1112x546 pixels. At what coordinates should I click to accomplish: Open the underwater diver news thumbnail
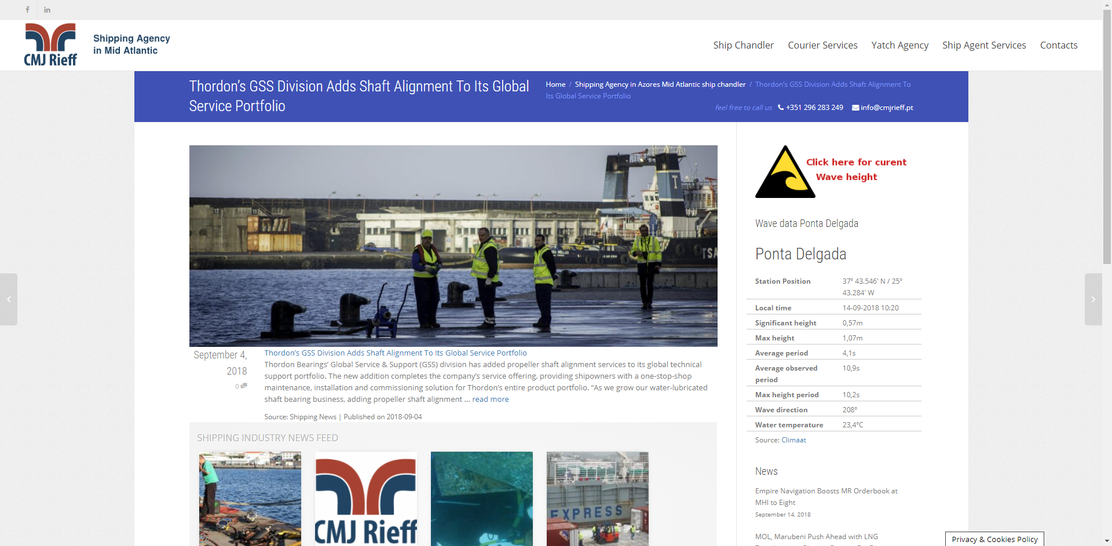pyautogui.click(x=482, y=498)
